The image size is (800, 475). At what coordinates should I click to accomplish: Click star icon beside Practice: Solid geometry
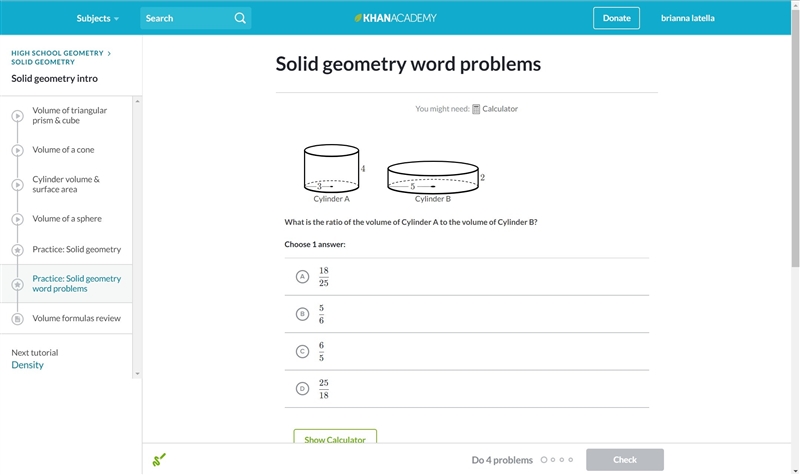[x=17, y=250]
